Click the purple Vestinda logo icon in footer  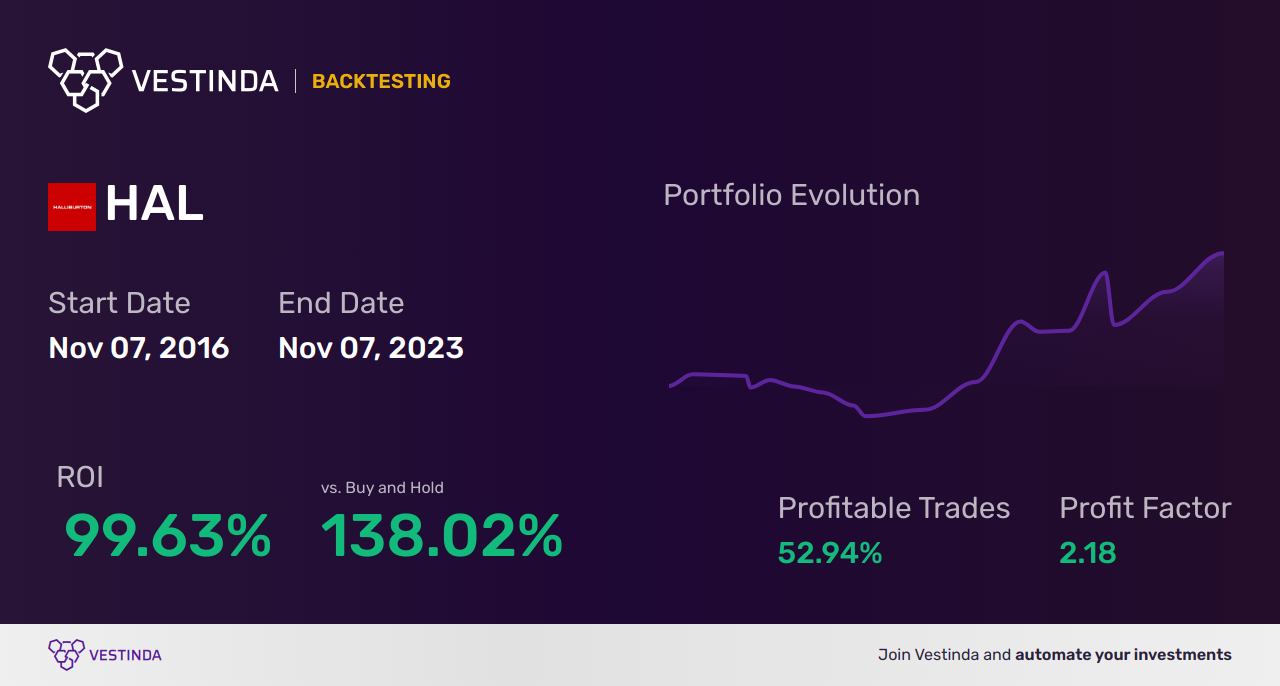click(x=66, y=654)
